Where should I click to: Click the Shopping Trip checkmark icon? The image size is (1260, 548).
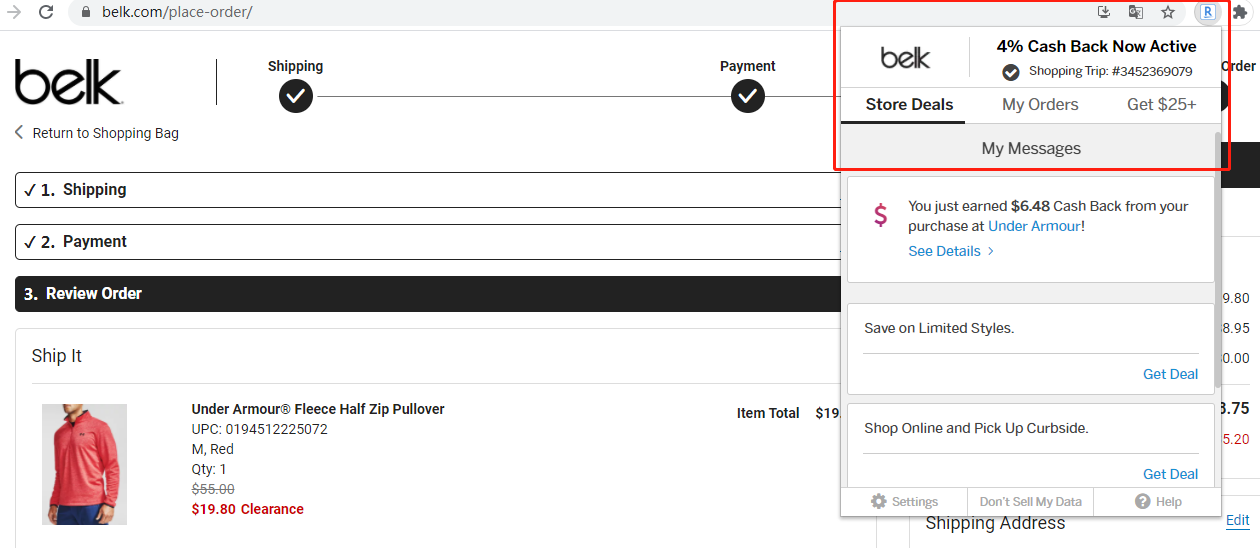coord(1011,72)
